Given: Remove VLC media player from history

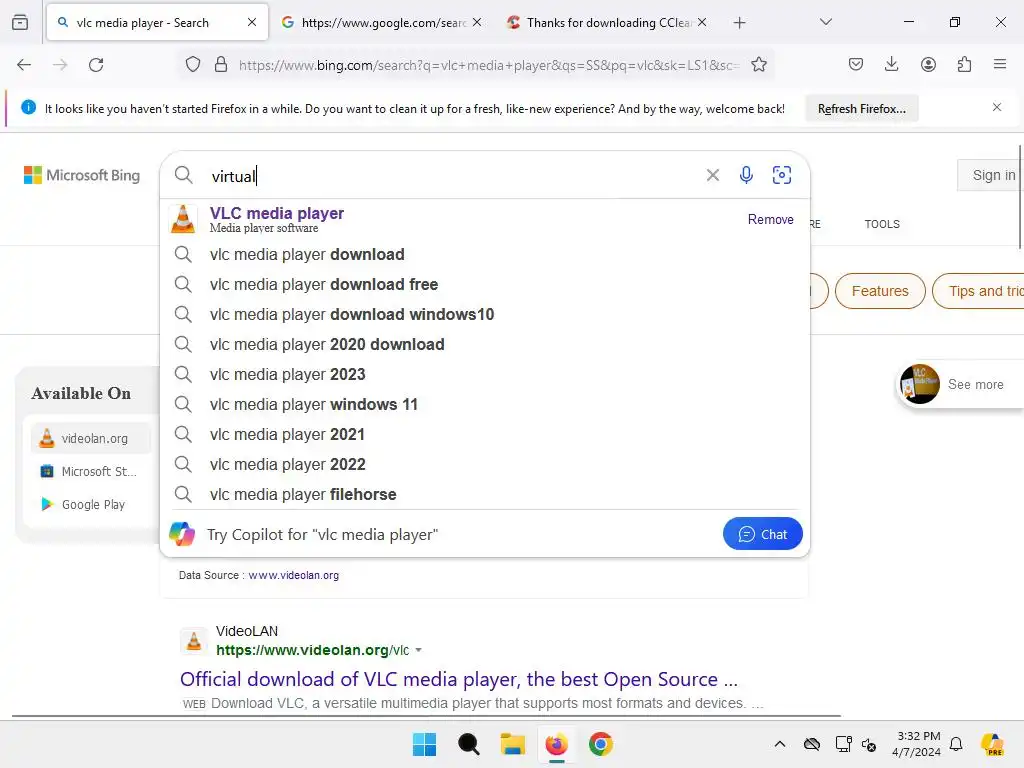Looking at the screenshot, I should 771,219.
